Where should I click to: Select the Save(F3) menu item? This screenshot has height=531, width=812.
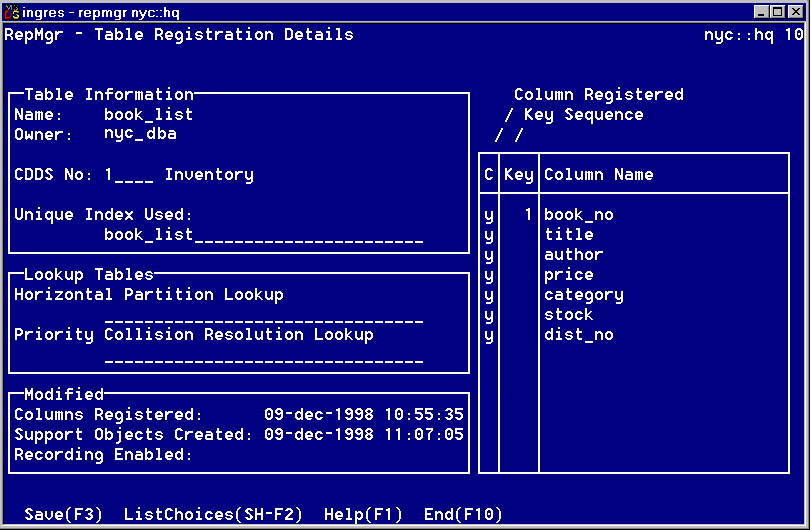(x=64, y=515)
